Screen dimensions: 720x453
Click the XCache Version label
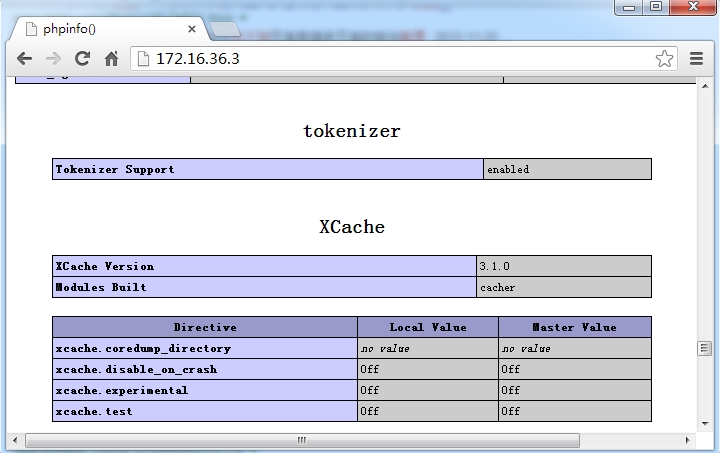(264, 266)
